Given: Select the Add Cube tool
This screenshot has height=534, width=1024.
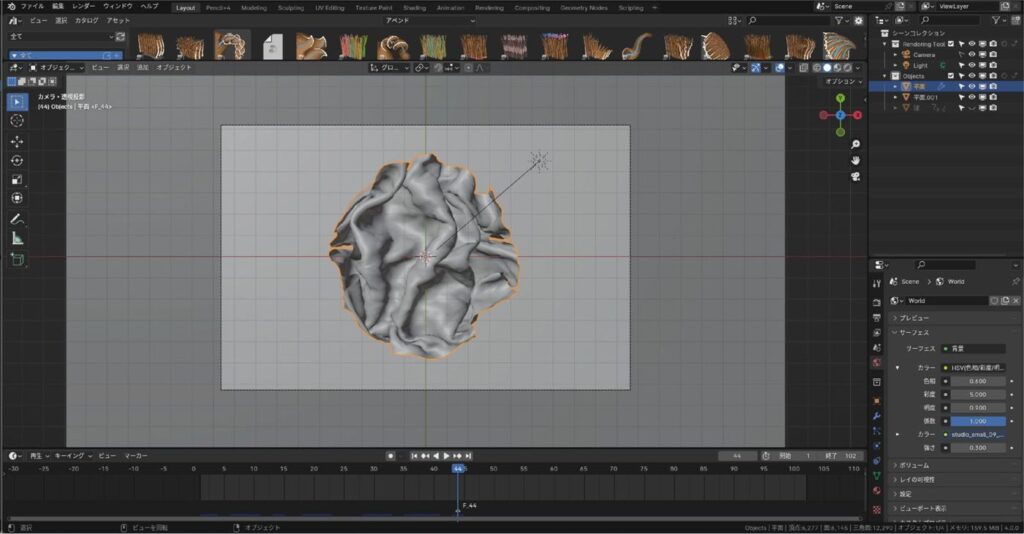Looking at the screenshot, I should coord(17,259).
